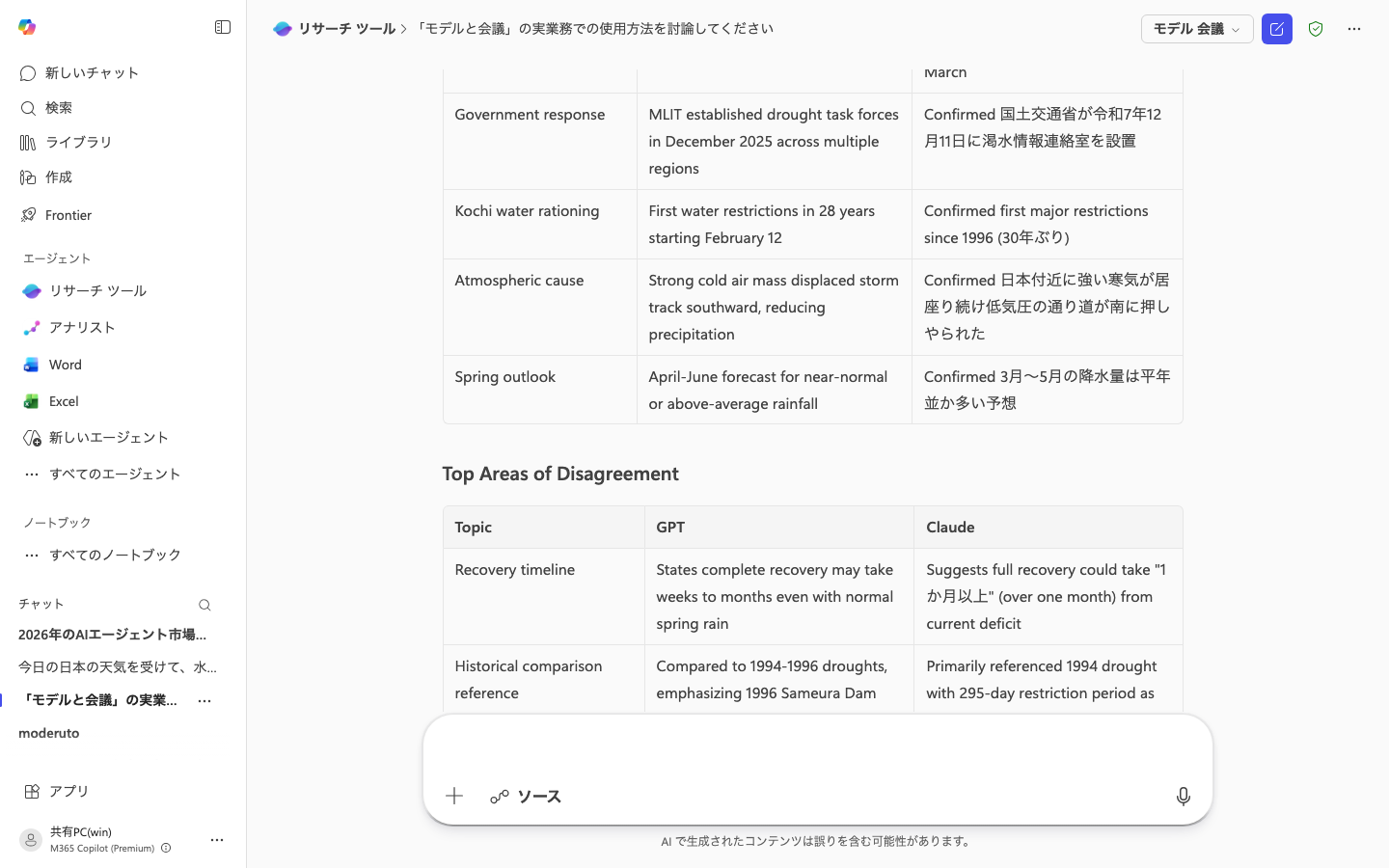Toggle the sidebar collapse icon
This screenshot has height=868, width=1389.
click(x=223, y=27)
